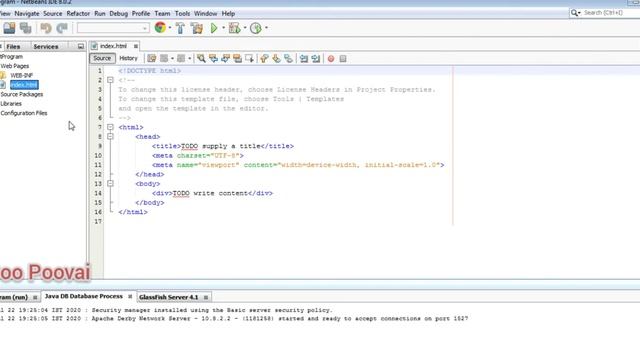
Task: Click the Build Project hammer icon
Action: pyautogui.click(x=180, y=28)
